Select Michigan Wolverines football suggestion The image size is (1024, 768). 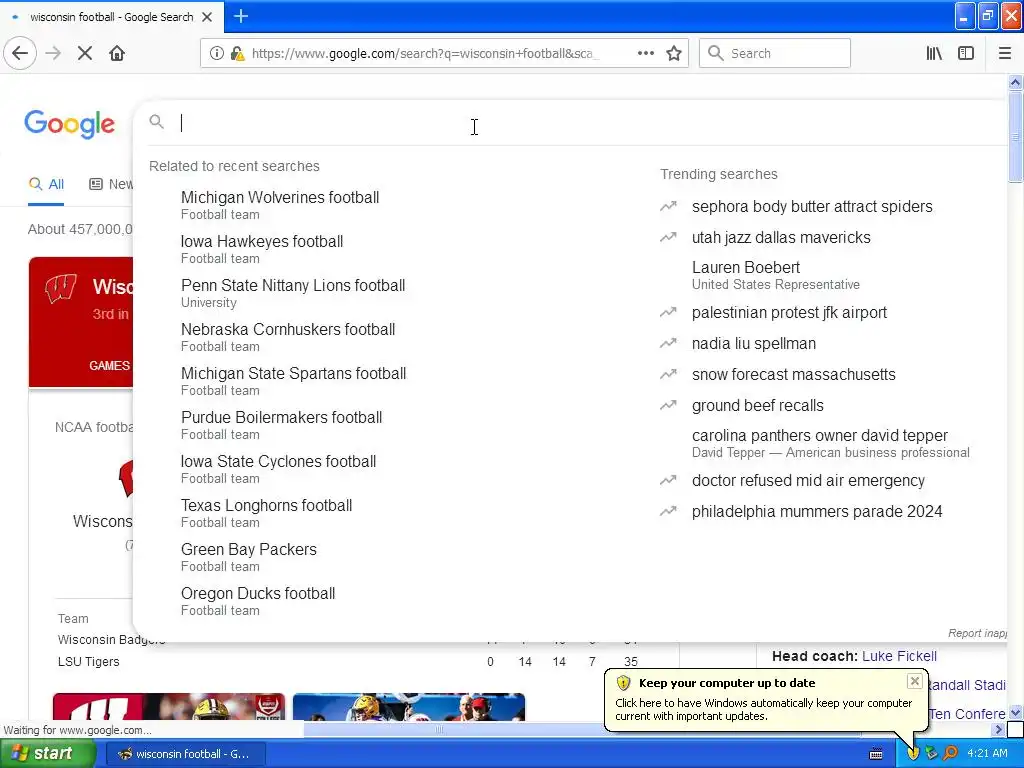[280, 205]
